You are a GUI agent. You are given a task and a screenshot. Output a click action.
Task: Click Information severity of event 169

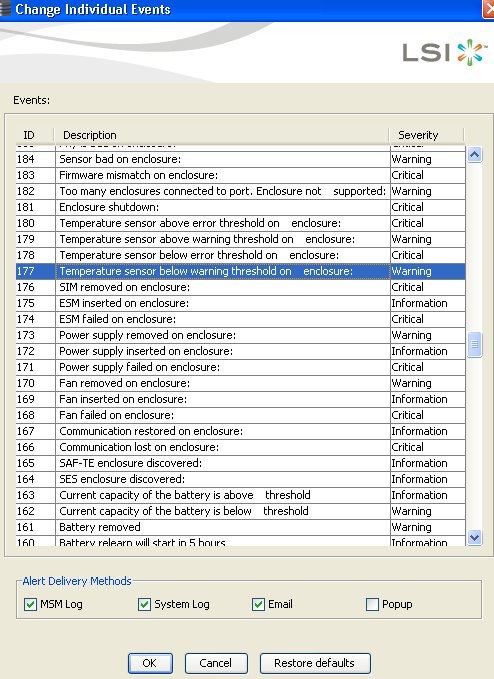pos(428,399)
